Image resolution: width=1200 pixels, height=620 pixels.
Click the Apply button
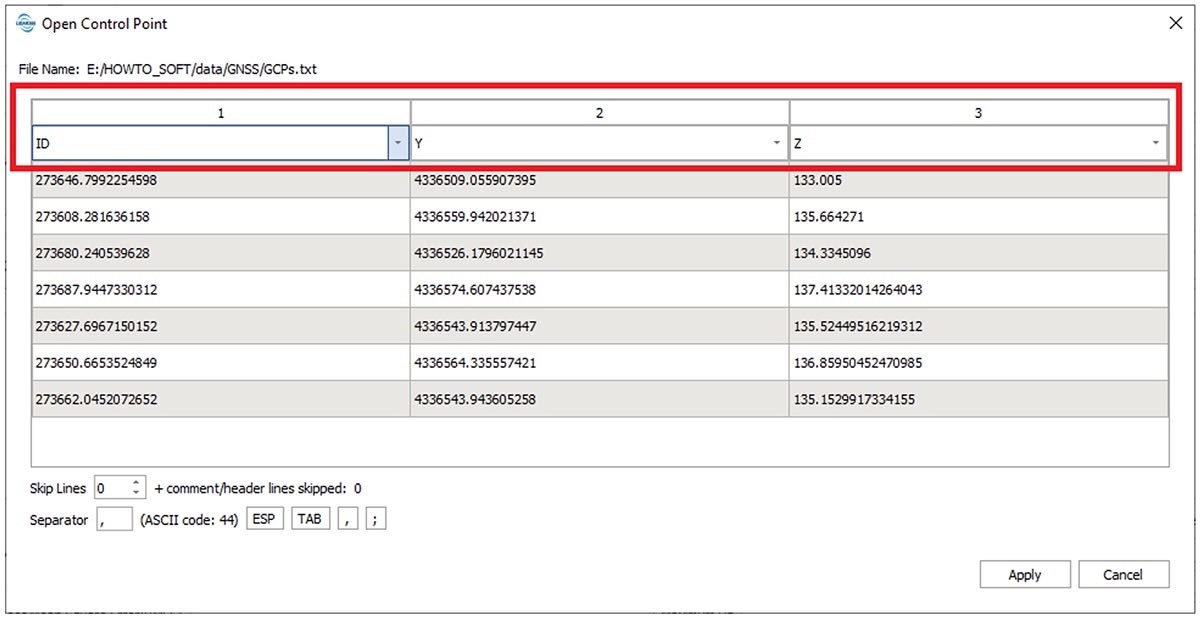[x=1024, y=575]
